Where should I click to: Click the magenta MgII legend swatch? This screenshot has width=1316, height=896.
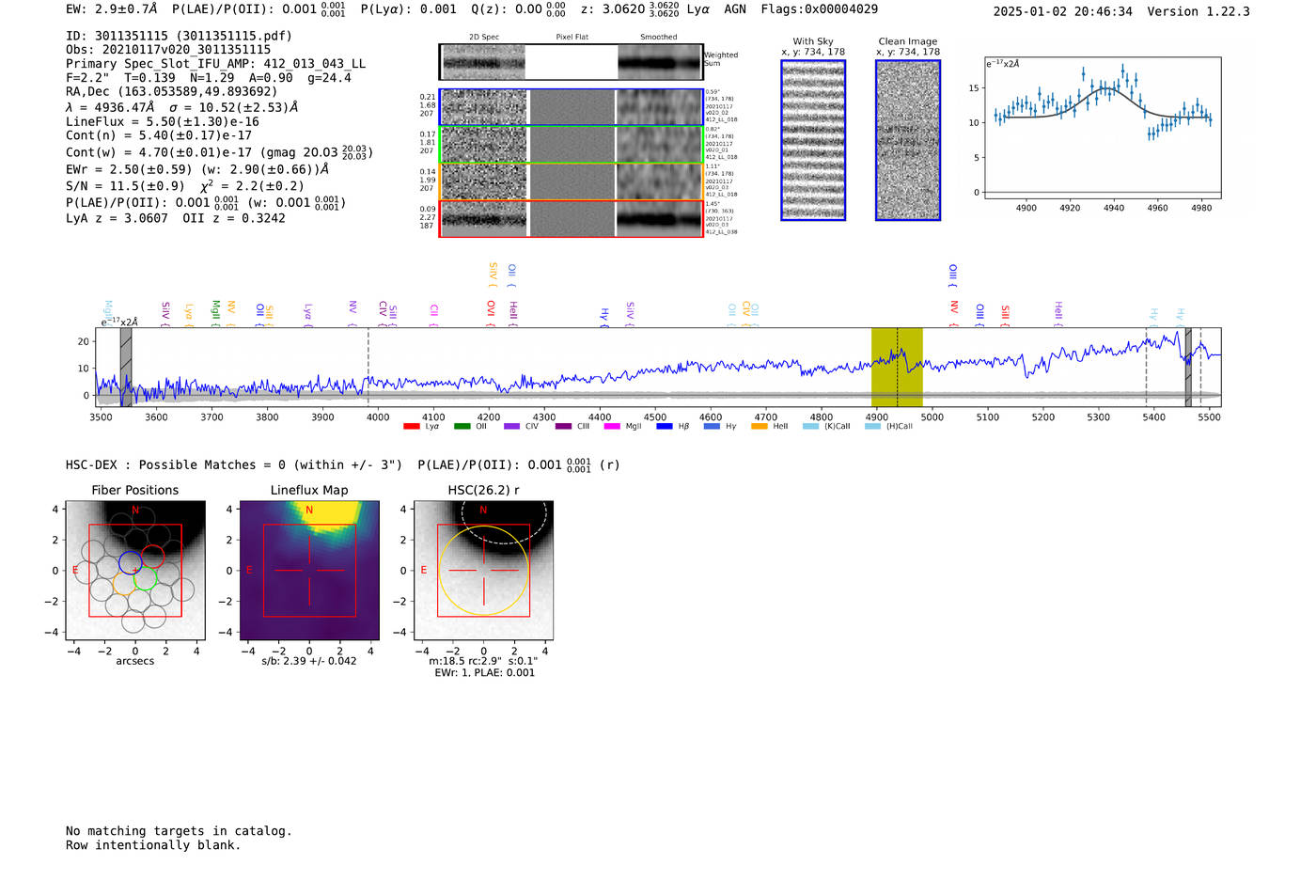coord(612,427)
